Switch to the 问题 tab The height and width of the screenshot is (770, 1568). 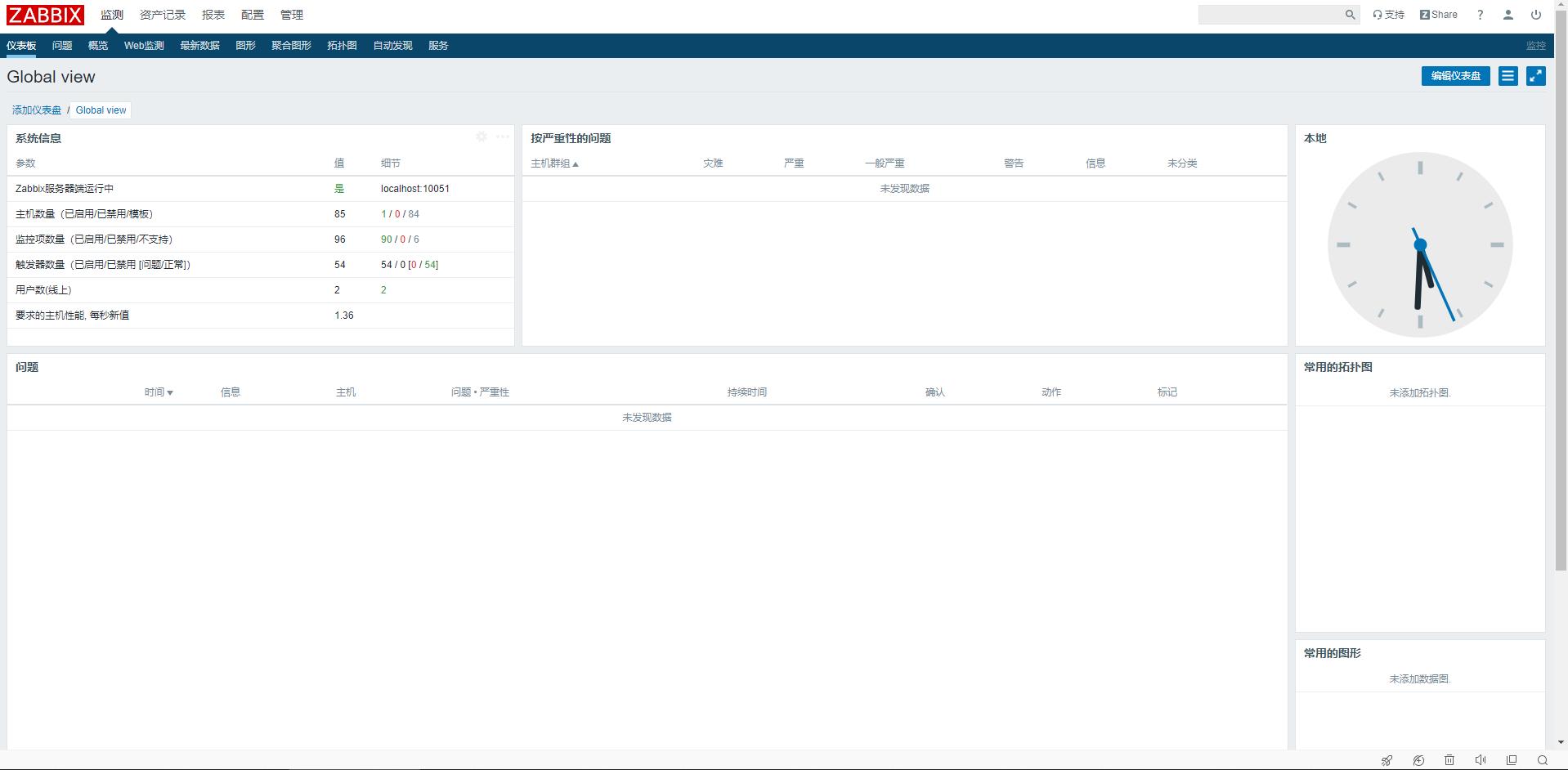pyautogui.click(x=61, y=46)
